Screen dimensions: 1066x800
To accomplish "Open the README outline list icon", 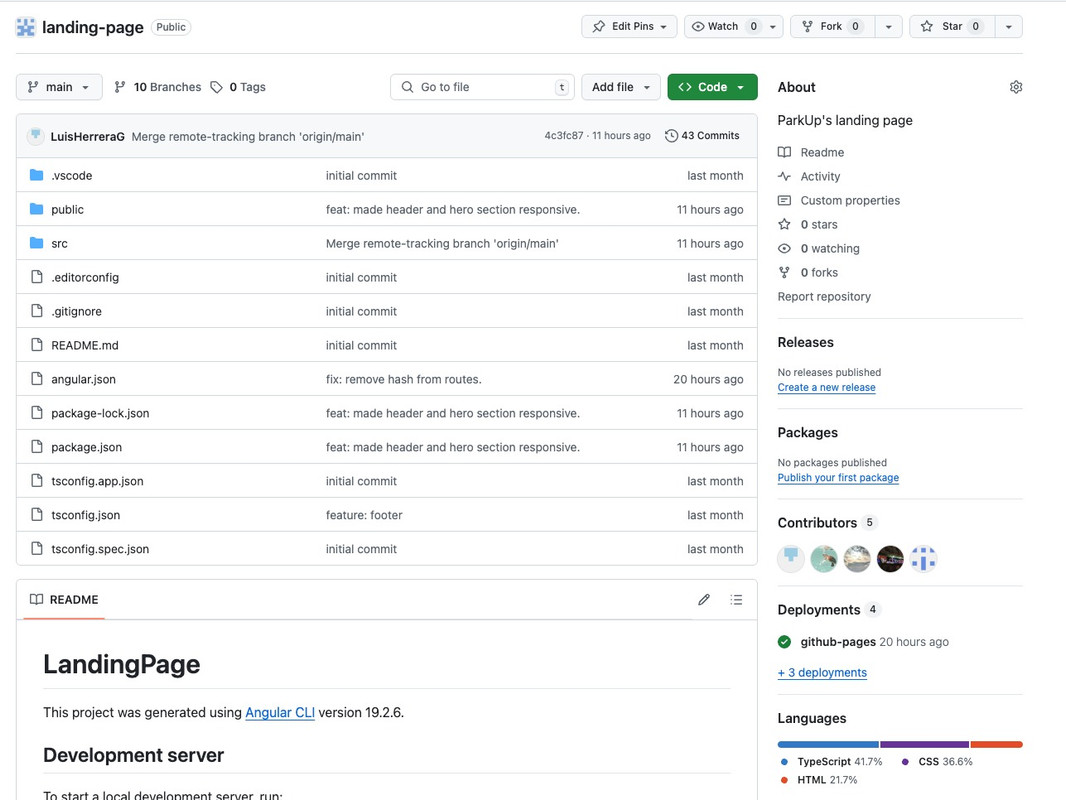I will click(x=736, y=599).
